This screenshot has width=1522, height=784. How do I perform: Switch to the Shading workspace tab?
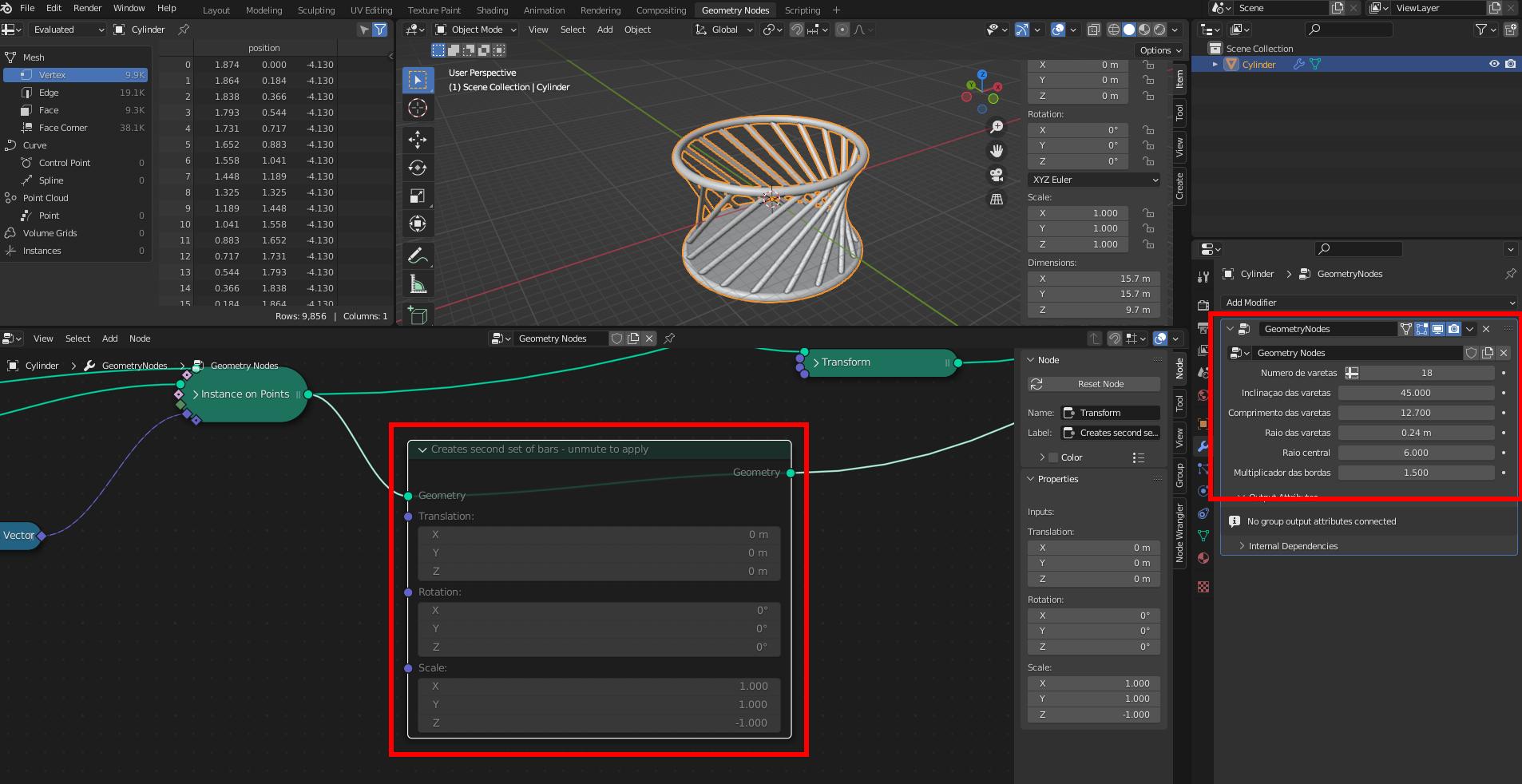click(492, 10)
